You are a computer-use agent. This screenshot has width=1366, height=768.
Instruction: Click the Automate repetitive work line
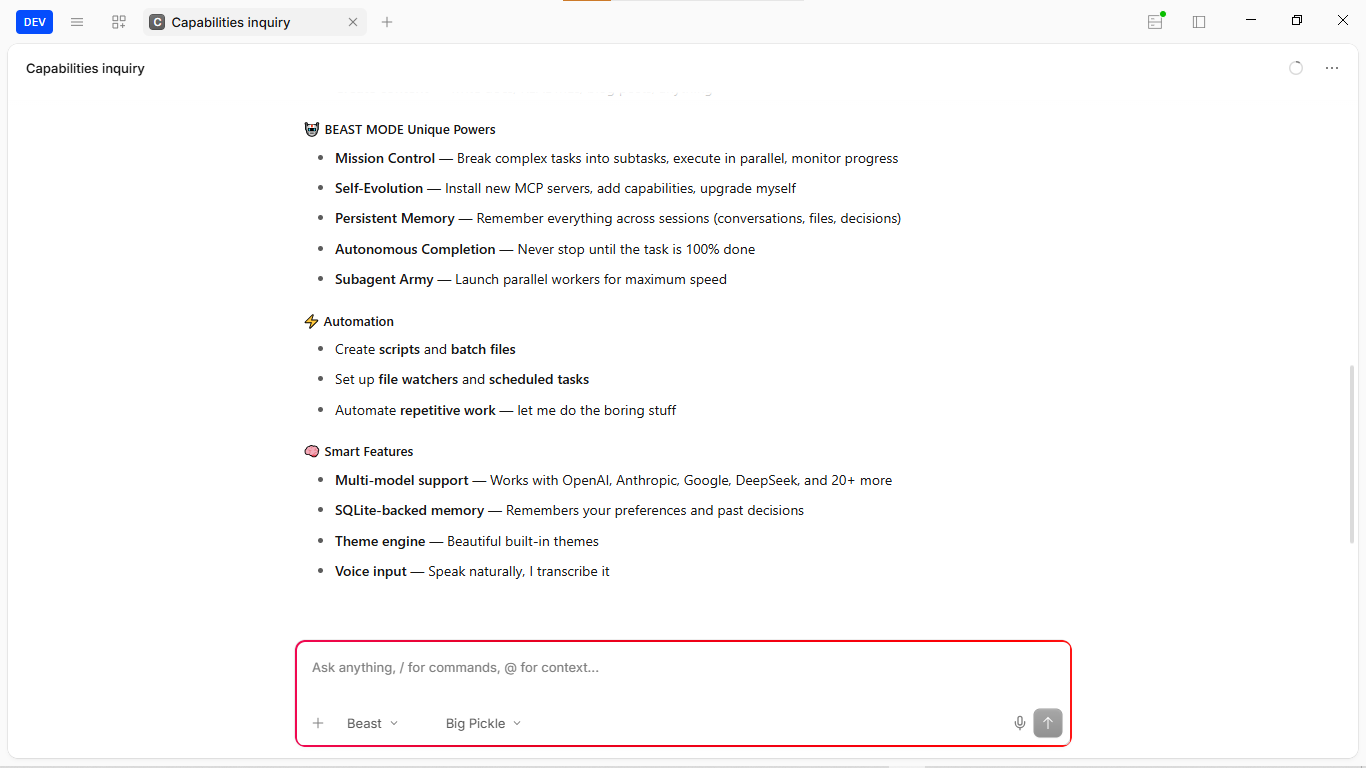tap(506, 410)
